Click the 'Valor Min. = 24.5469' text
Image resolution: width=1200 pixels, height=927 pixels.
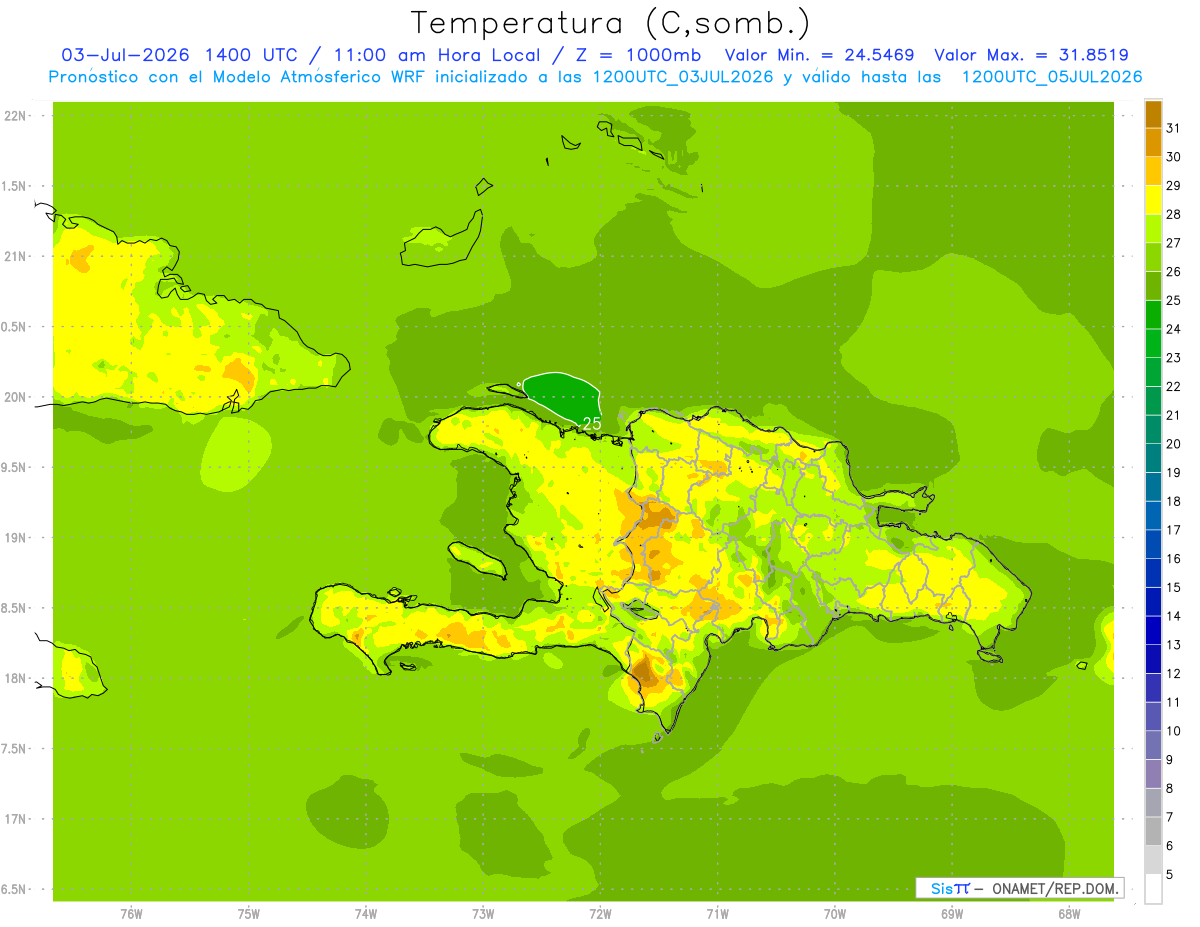point(819,55)
